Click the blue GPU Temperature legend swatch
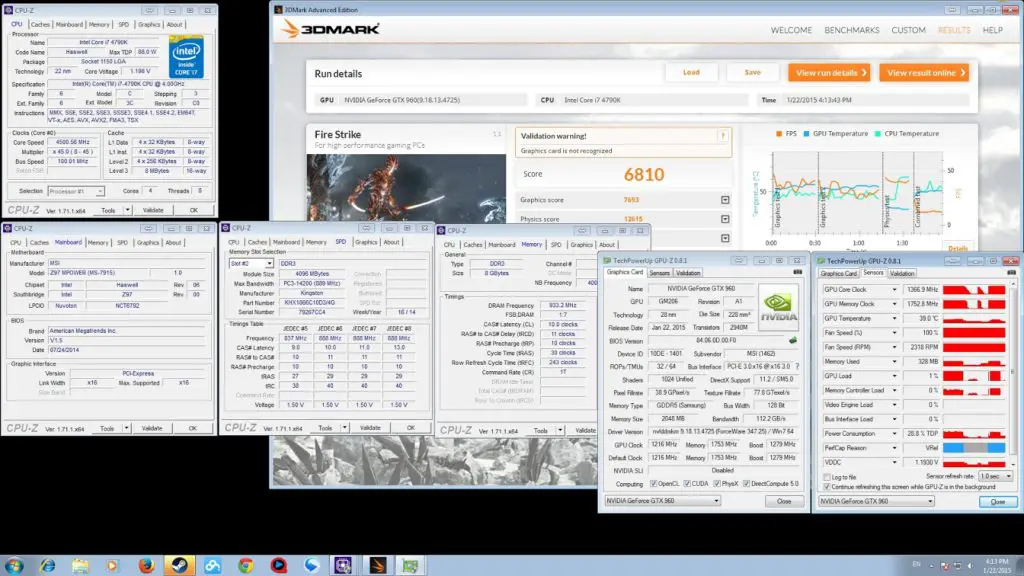1024x576 pixels. coord(806,134)
